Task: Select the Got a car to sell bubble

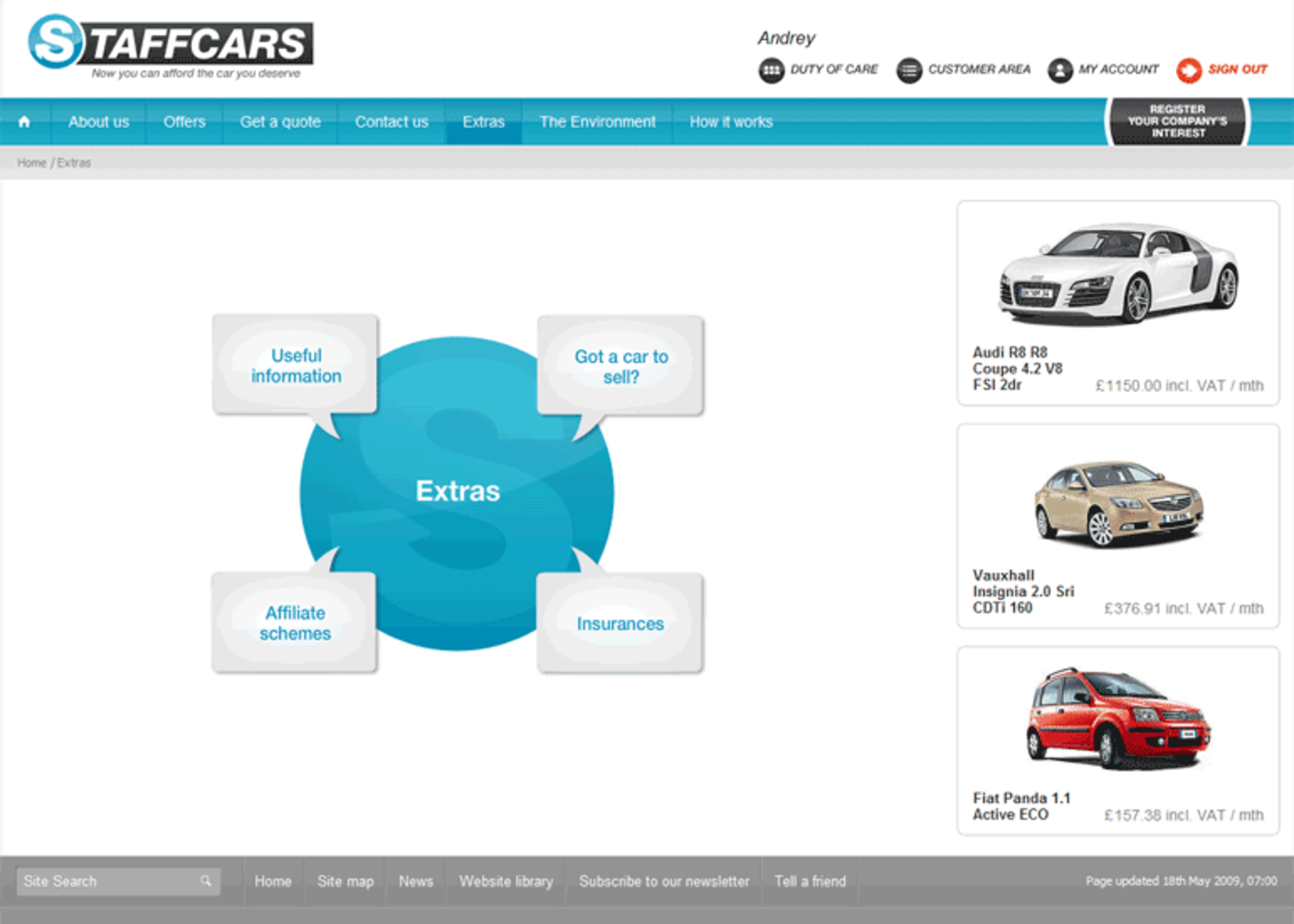Action: (x=621, y=367)
